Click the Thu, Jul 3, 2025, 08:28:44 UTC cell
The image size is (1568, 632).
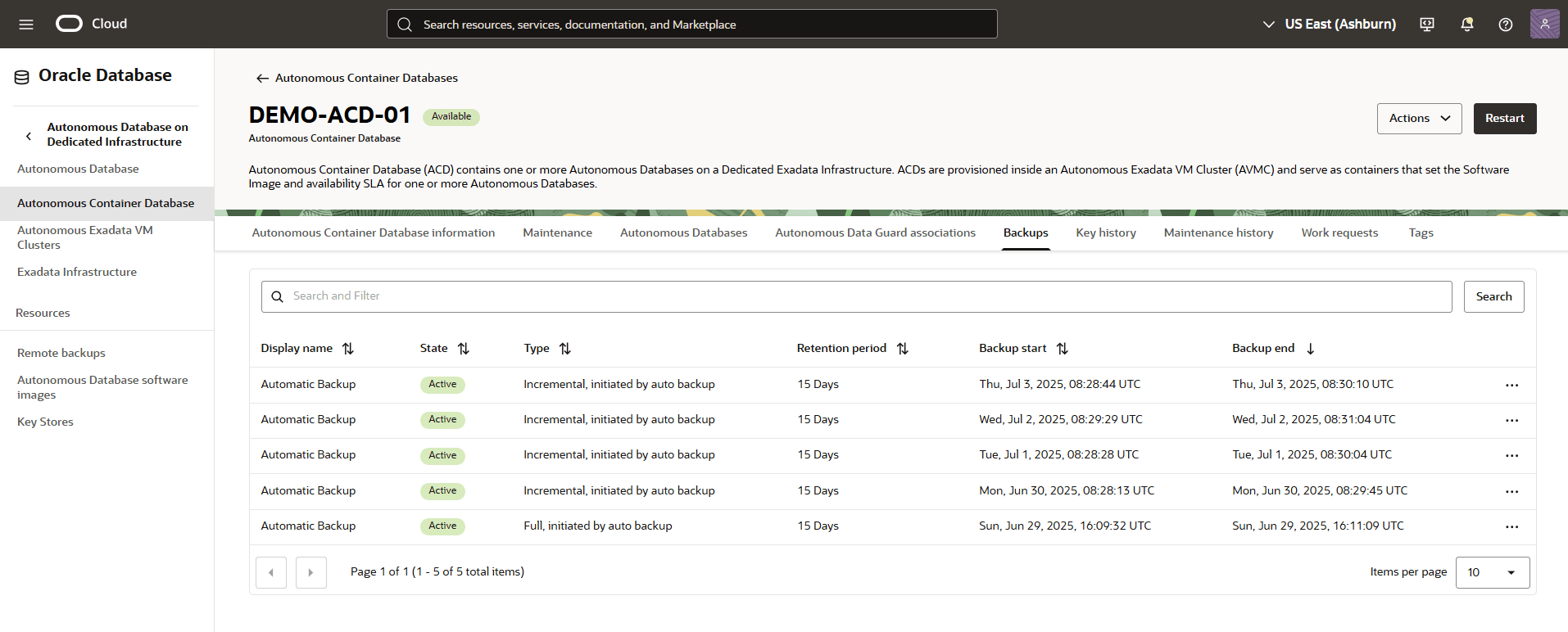click(x=1059, y=385)
